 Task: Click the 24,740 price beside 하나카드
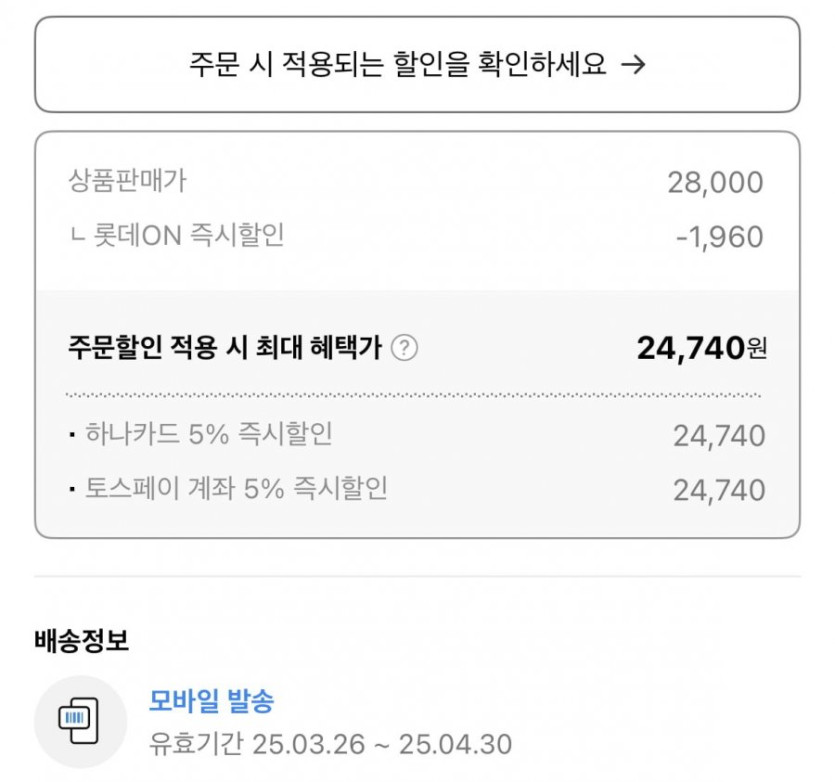click(719, 436)
